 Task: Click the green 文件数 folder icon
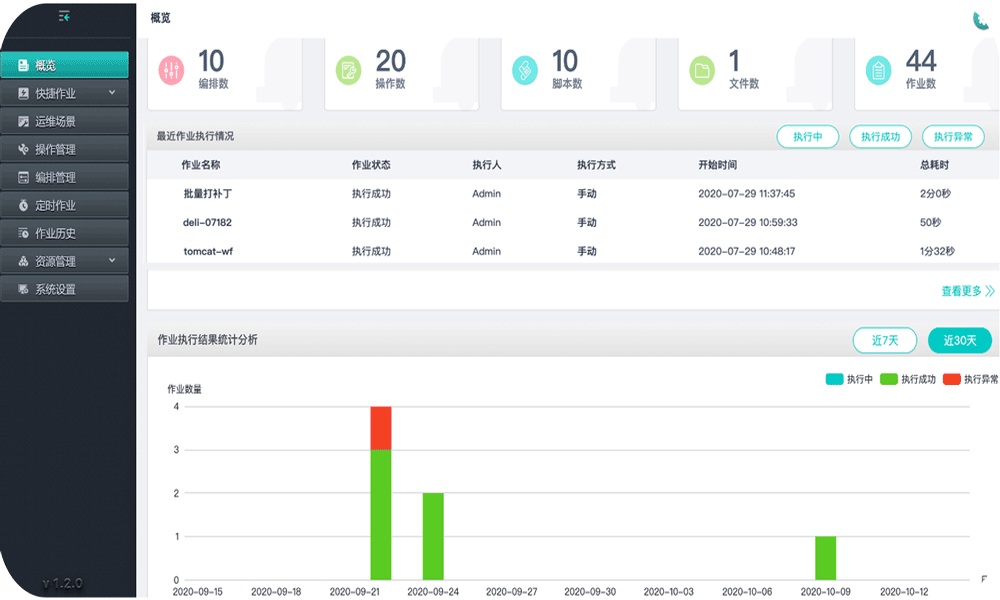point(702,70)
